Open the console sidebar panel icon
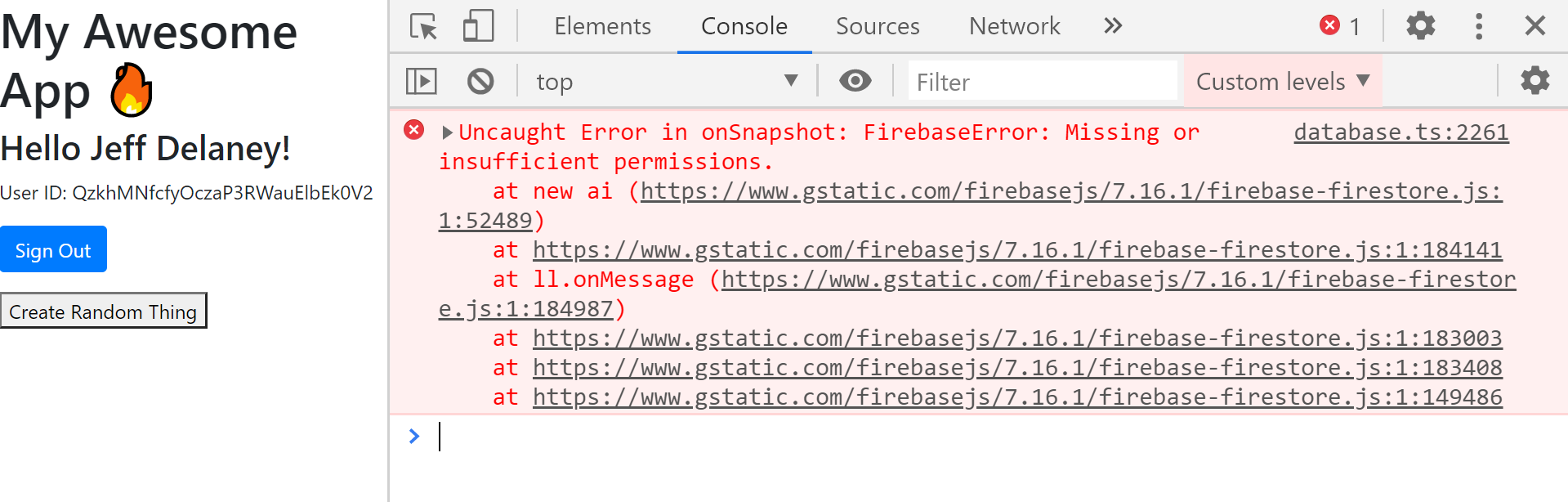Viewport: 1568px width, 502px height. tap(422, 81)
